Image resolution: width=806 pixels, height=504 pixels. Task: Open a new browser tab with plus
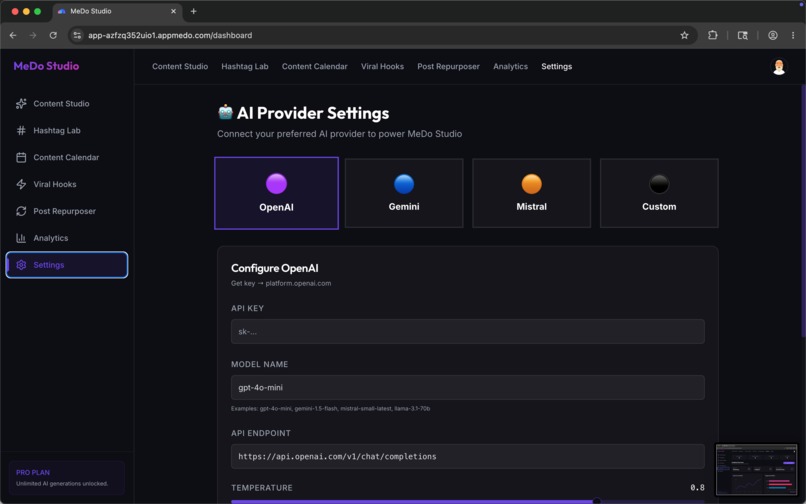(193, 11)
